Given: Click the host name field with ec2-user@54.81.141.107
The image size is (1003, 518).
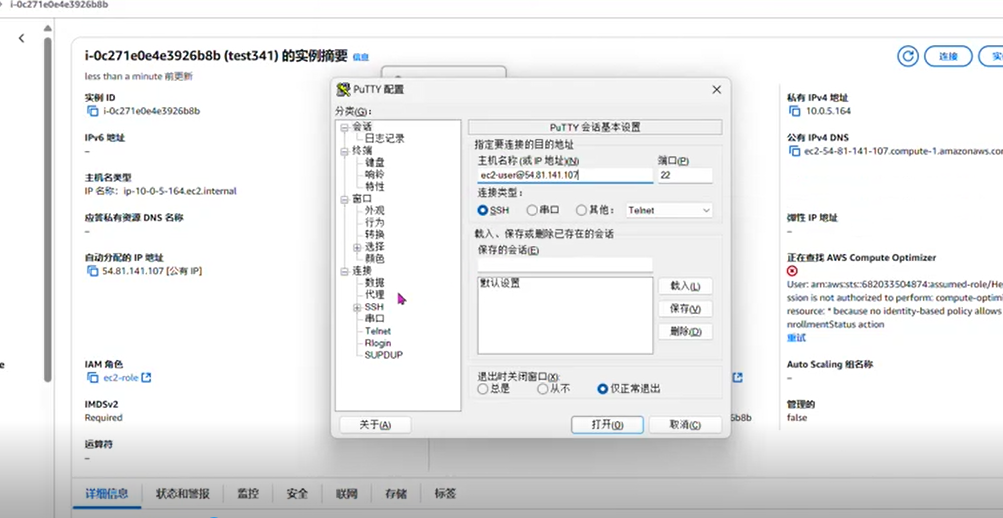Looking at the screenshot, I should click(565, 175).
